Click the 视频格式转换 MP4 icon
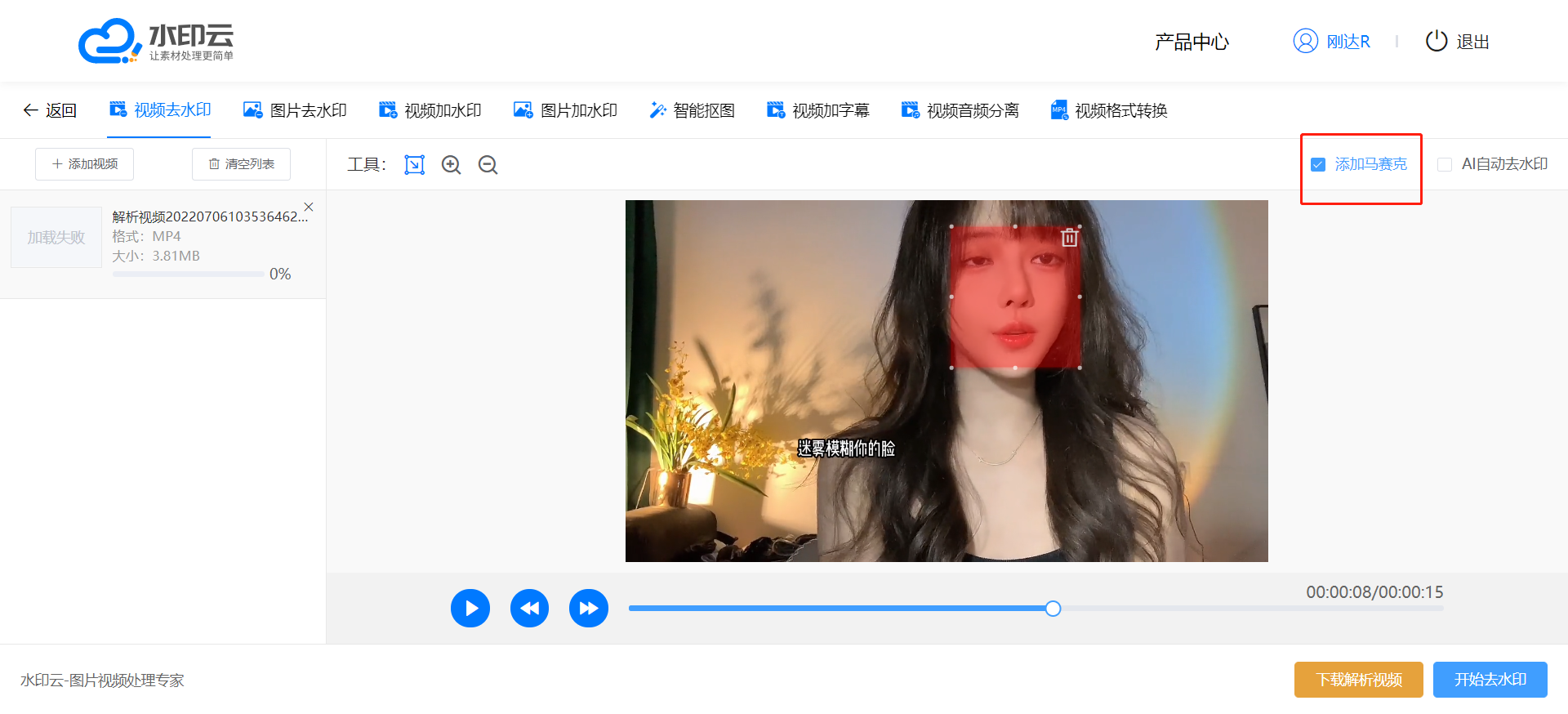1568x714 pixels. pos(1059,109)
